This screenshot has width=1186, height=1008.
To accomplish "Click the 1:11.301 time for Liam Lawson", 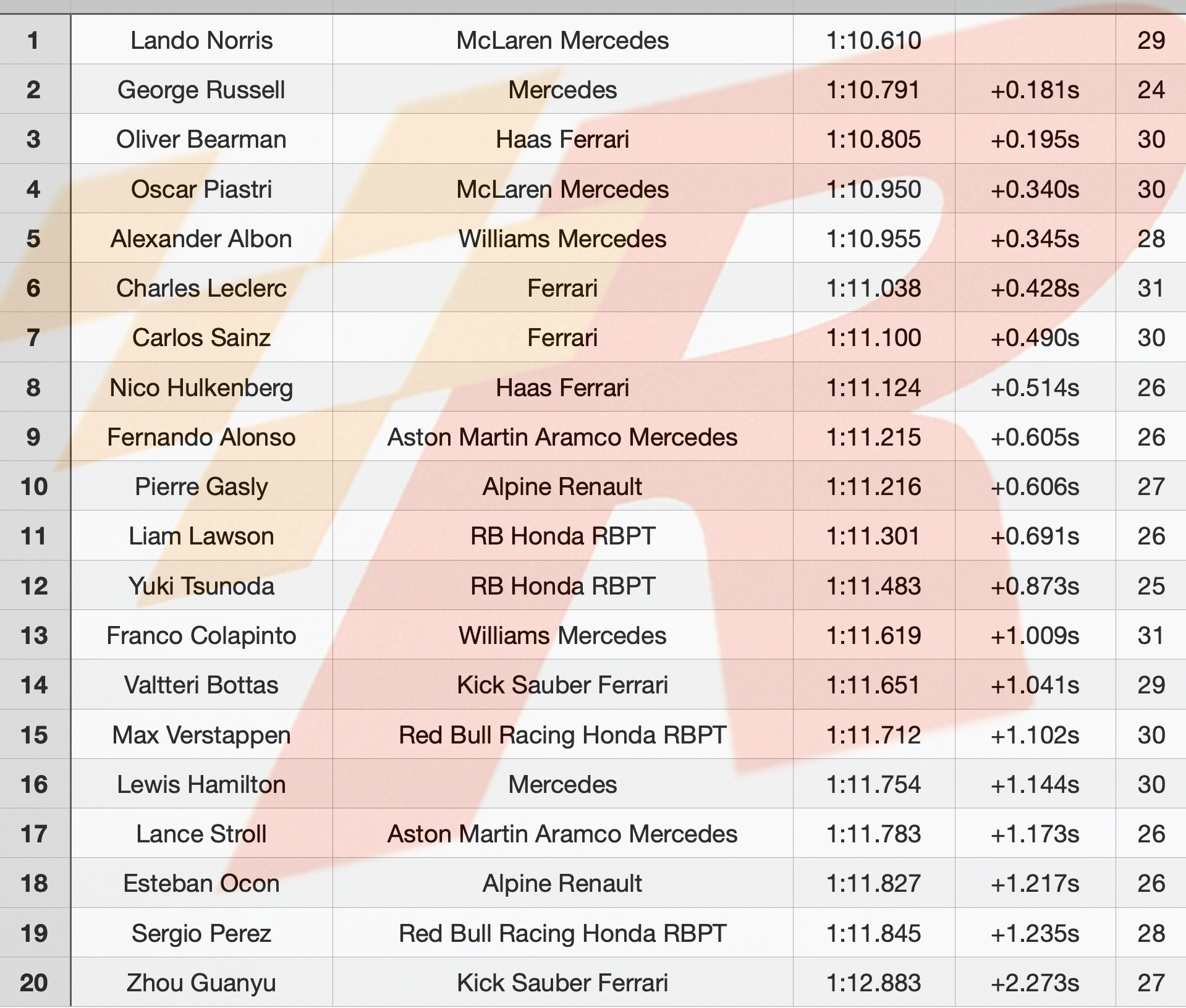I will click(874, 536).
